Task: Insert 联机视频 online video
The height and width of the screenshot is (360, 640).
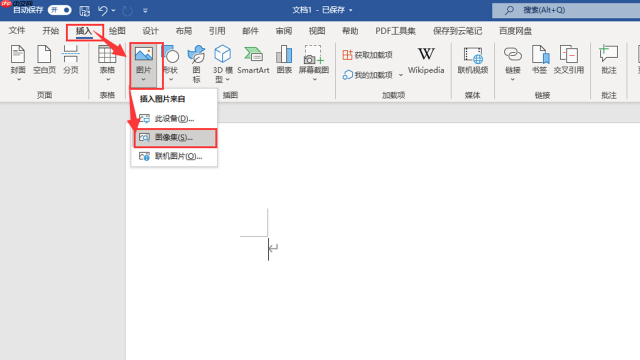Action: click(473, 60)
